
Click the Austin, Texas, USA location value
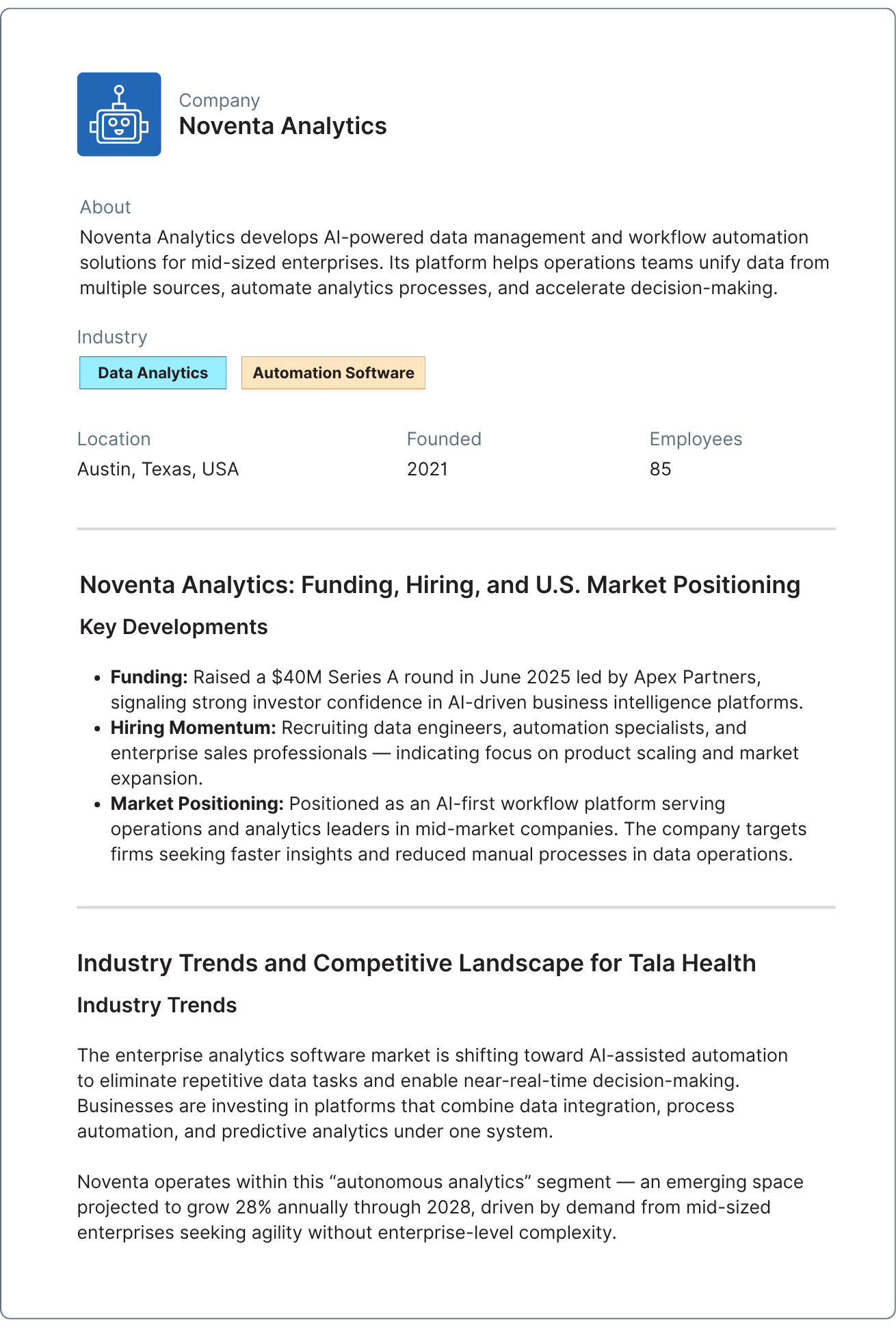pyautogui.click(x=158, y=469)
